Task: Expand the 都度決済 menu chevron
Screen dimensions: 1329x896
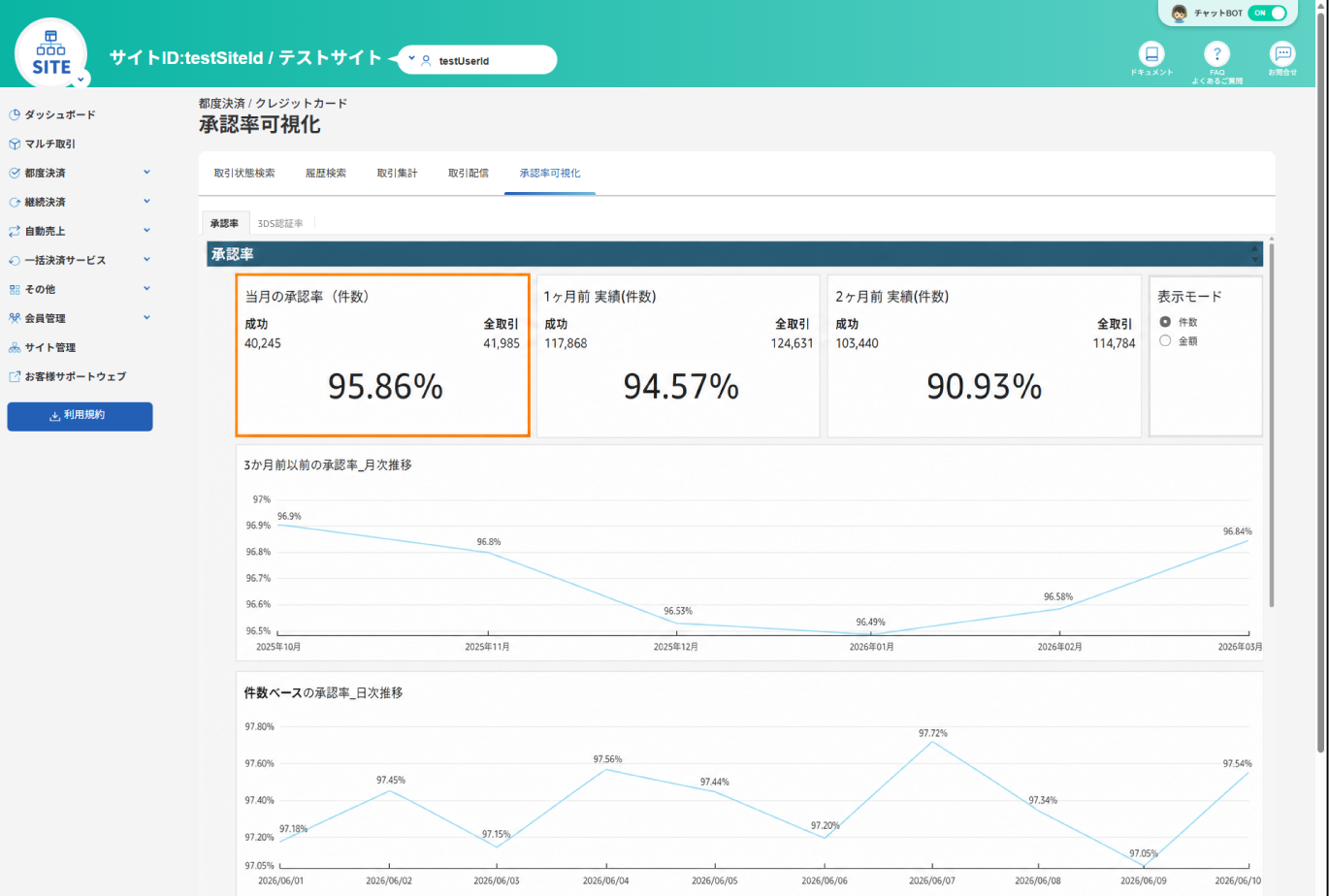Action: 146,173
